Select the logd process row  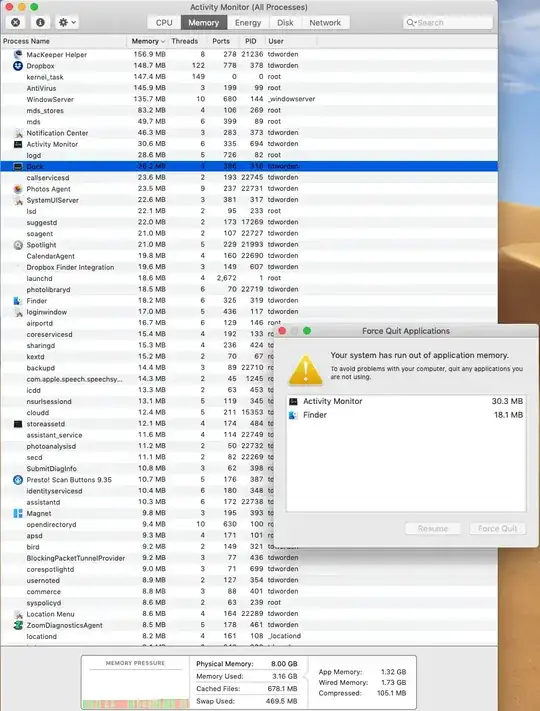click(x=249, y=155)
